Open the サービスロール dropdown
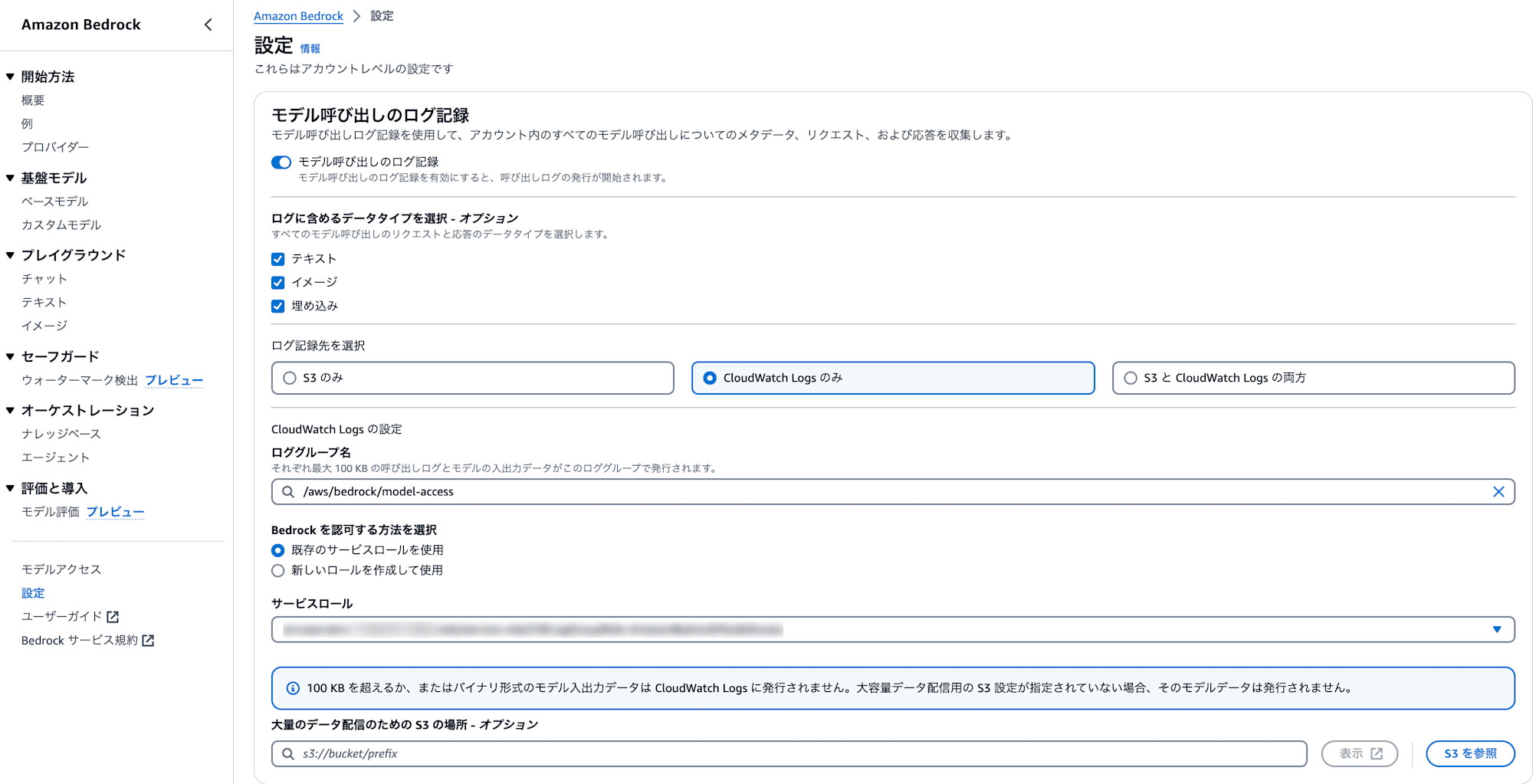This screenshot has height=784, width=1533. pyautogui.click(x=893, y=630)
